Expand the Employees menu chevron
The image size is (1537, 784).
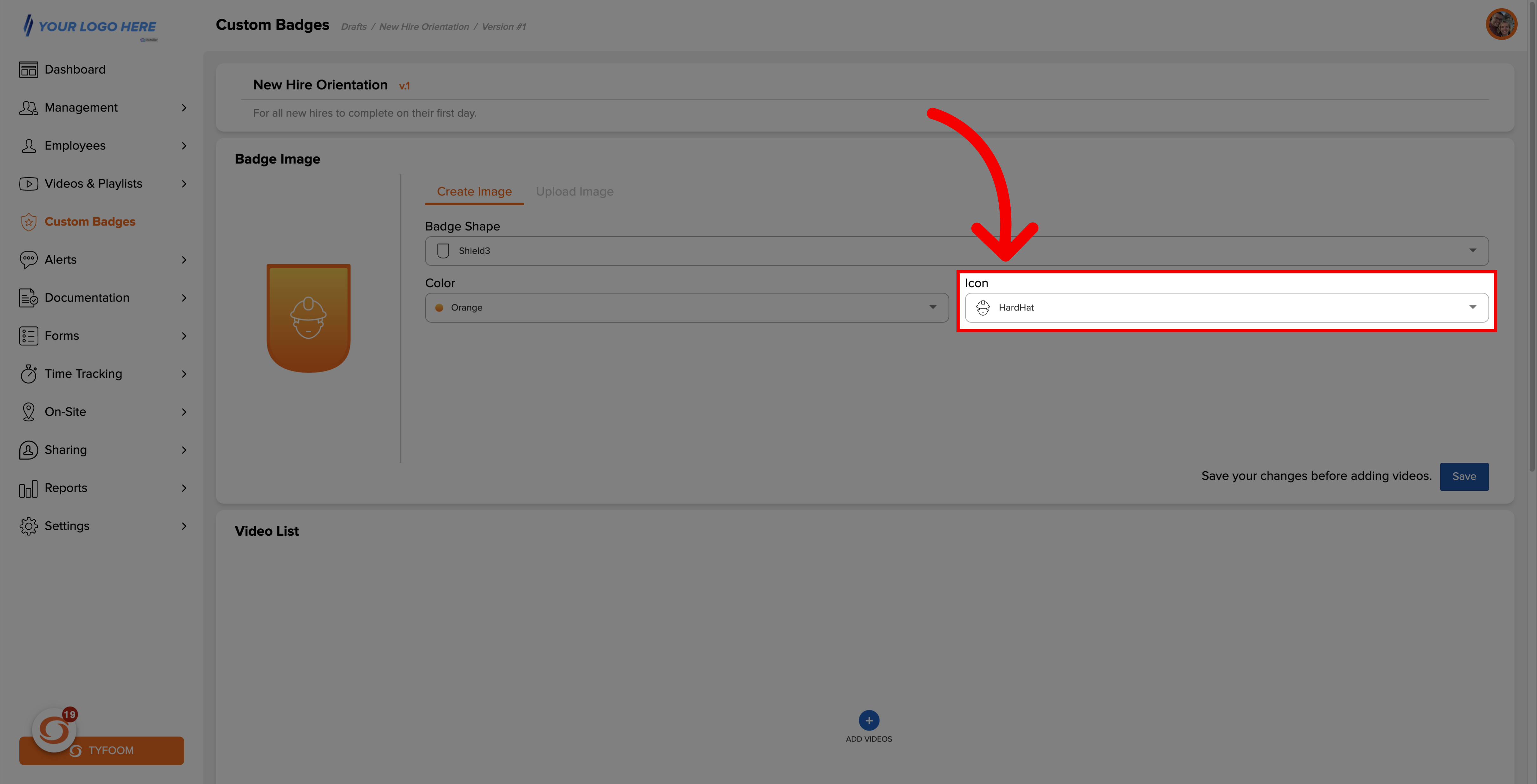pos(184,146)
